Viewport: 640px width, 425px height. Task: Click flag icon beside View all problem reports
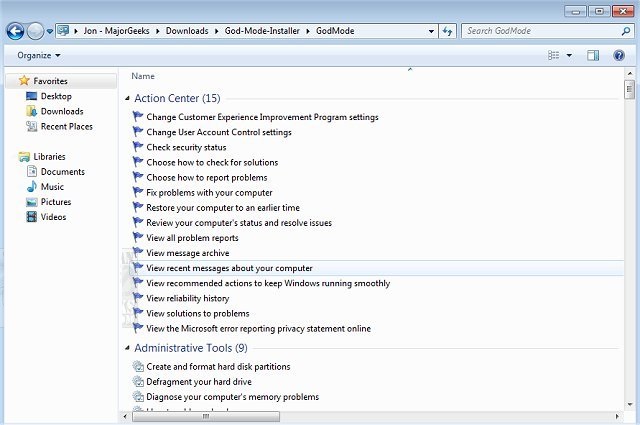[138, 238]
